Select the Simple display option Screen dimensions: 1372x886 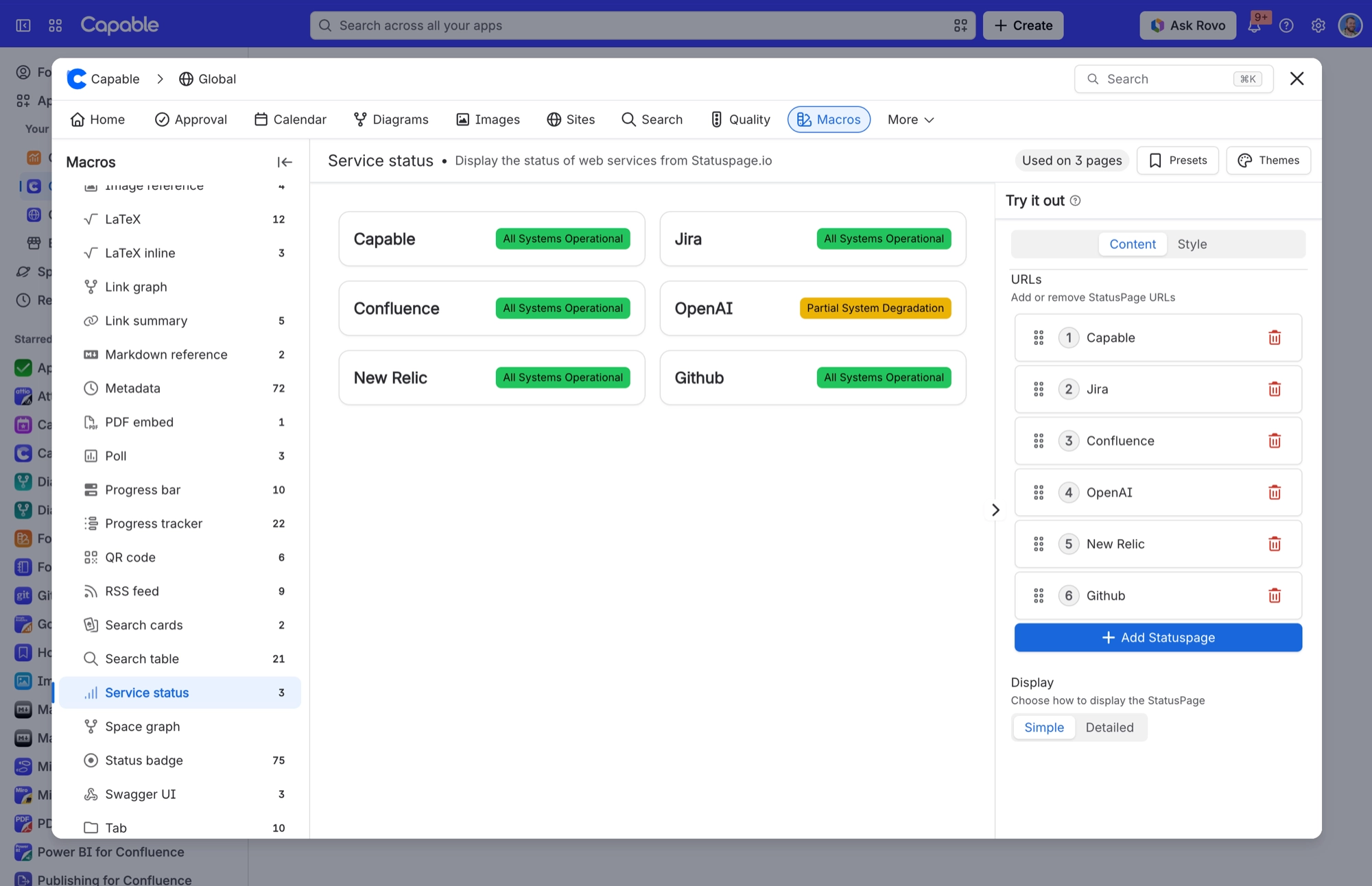point(1044,728)
